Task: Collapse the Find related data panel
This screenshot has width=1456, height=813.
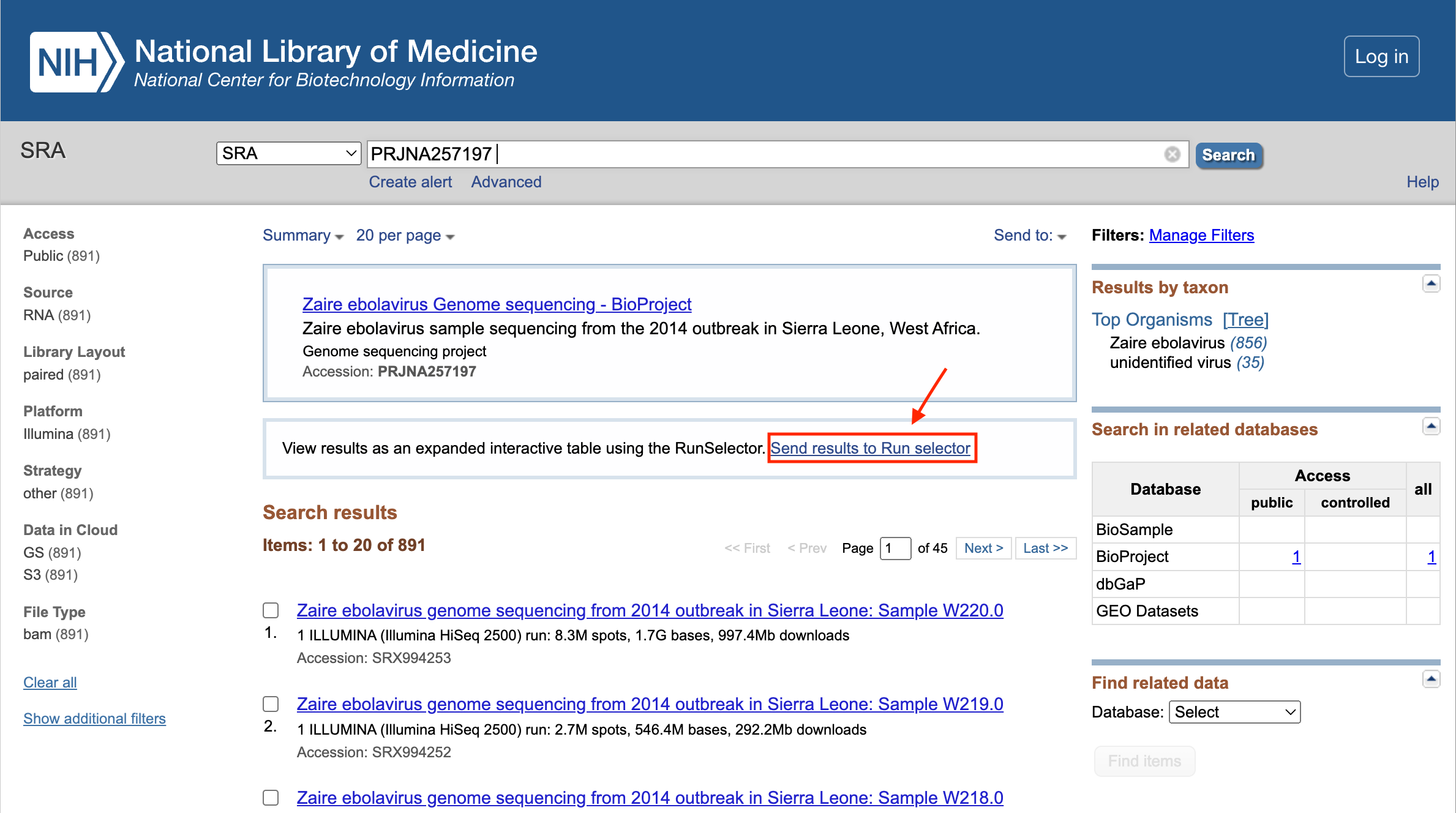Action: (1430, 678)
